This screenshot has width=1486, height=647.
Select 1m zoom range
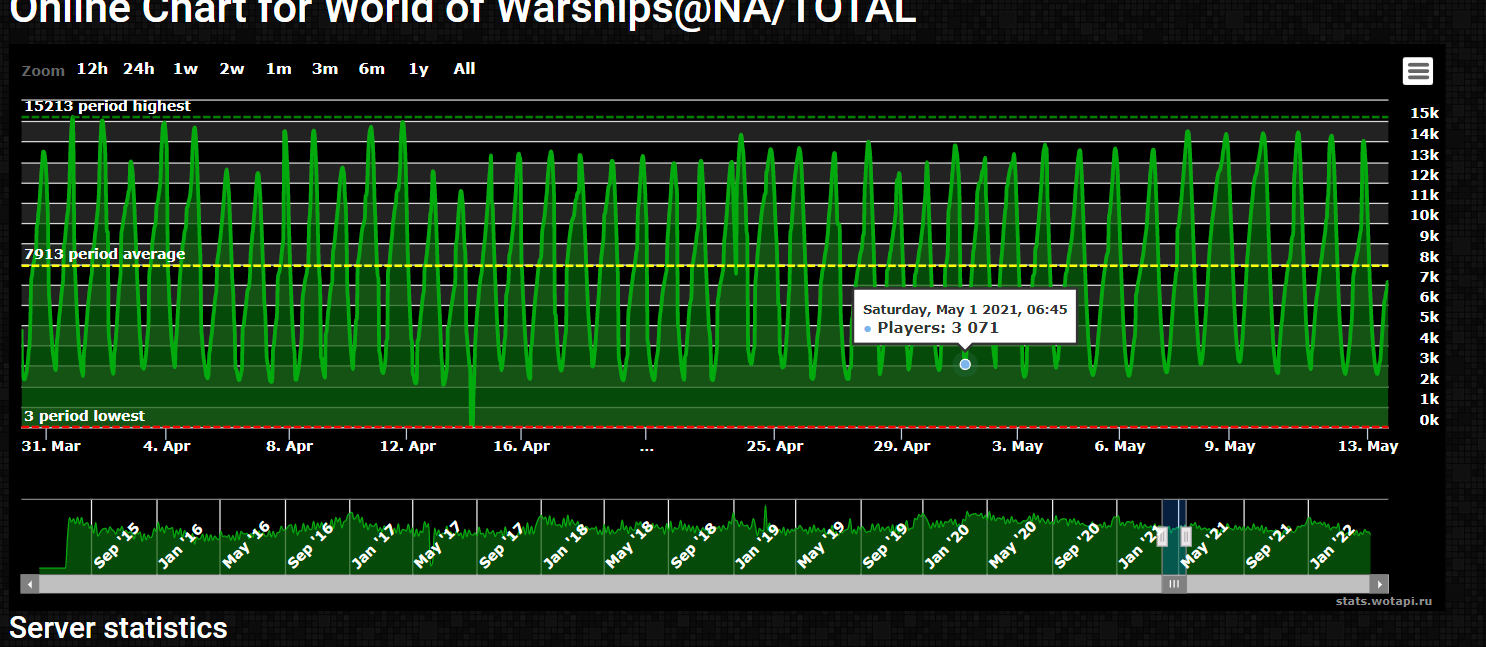pos(278,69)
